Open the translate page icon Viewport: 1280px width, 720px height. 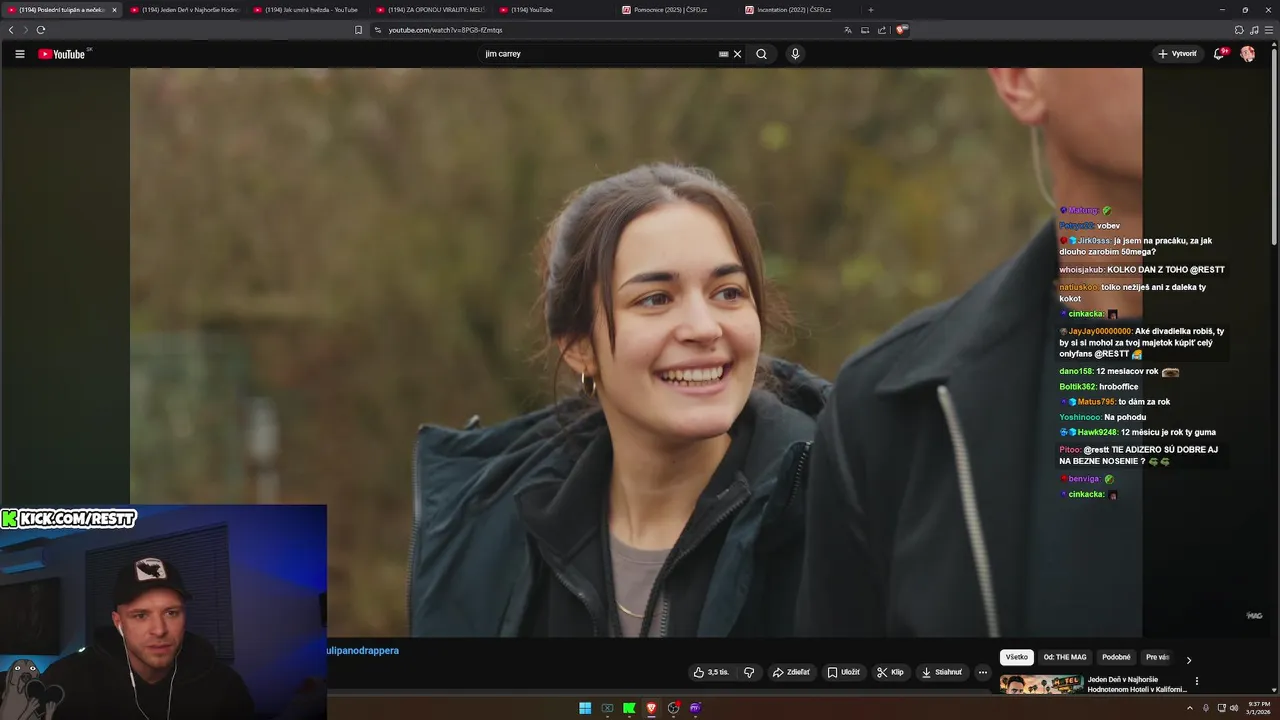[x=848, y=30]
